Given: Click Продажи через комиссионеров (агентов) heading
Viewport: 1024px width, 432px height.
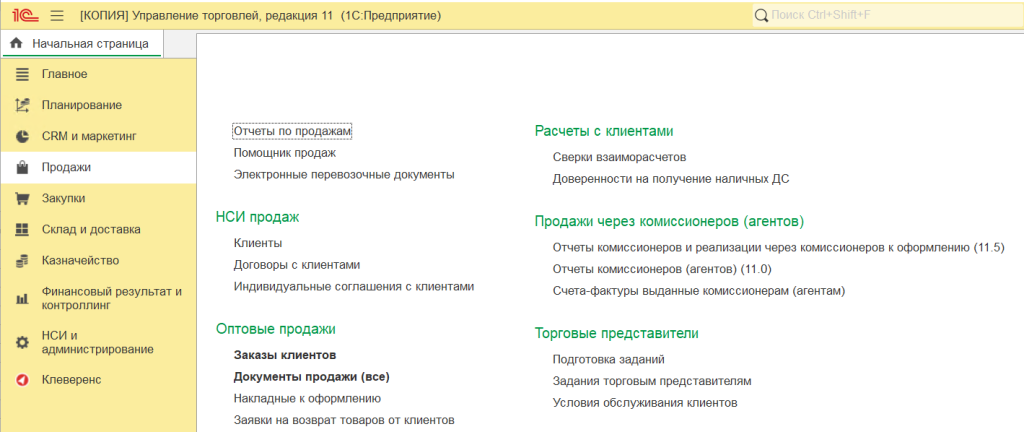Looking at the screenshot, I should (669, 221).
